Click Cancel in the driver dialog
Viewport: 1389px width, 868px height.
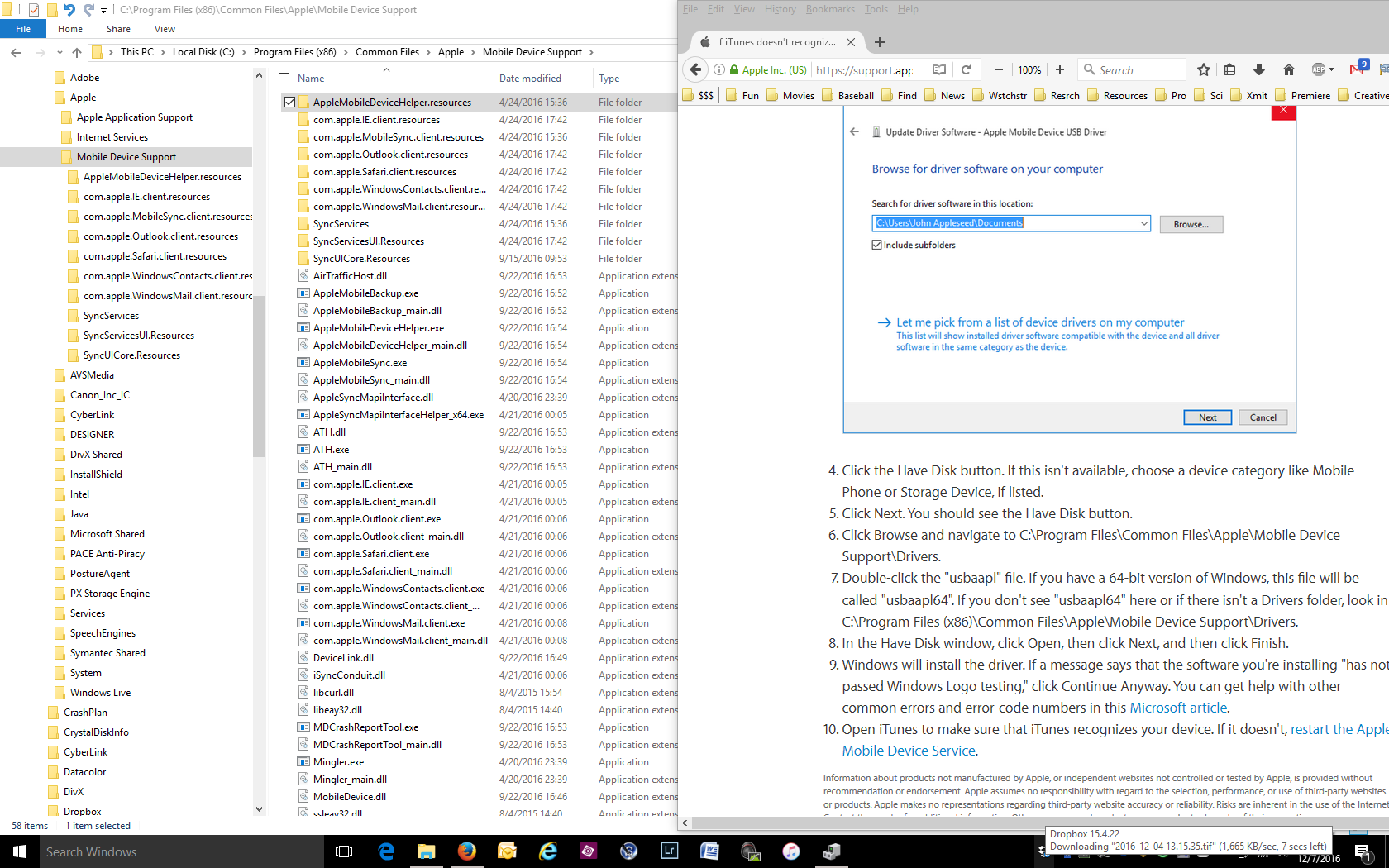coord(1263,417)
